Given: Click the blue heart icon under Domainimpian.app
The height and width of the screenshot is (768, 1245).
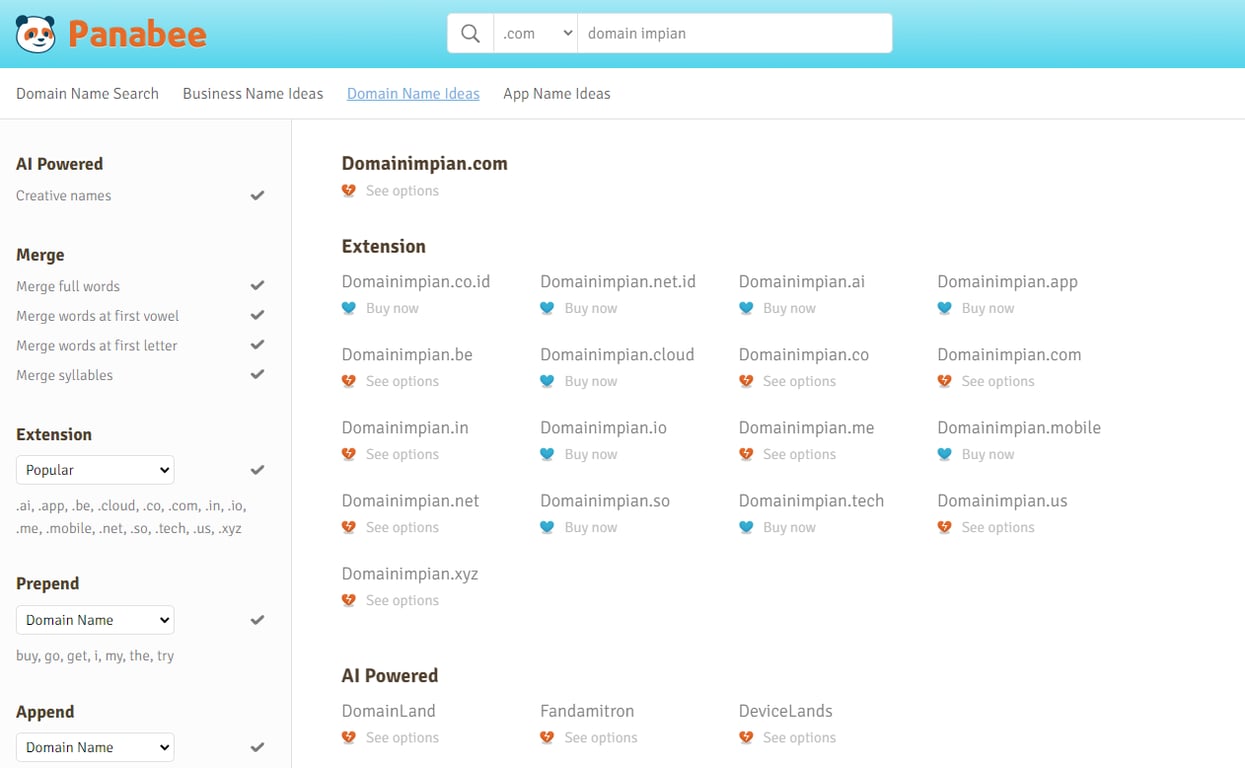Looking at the screenshot, I should pos(944,308).
